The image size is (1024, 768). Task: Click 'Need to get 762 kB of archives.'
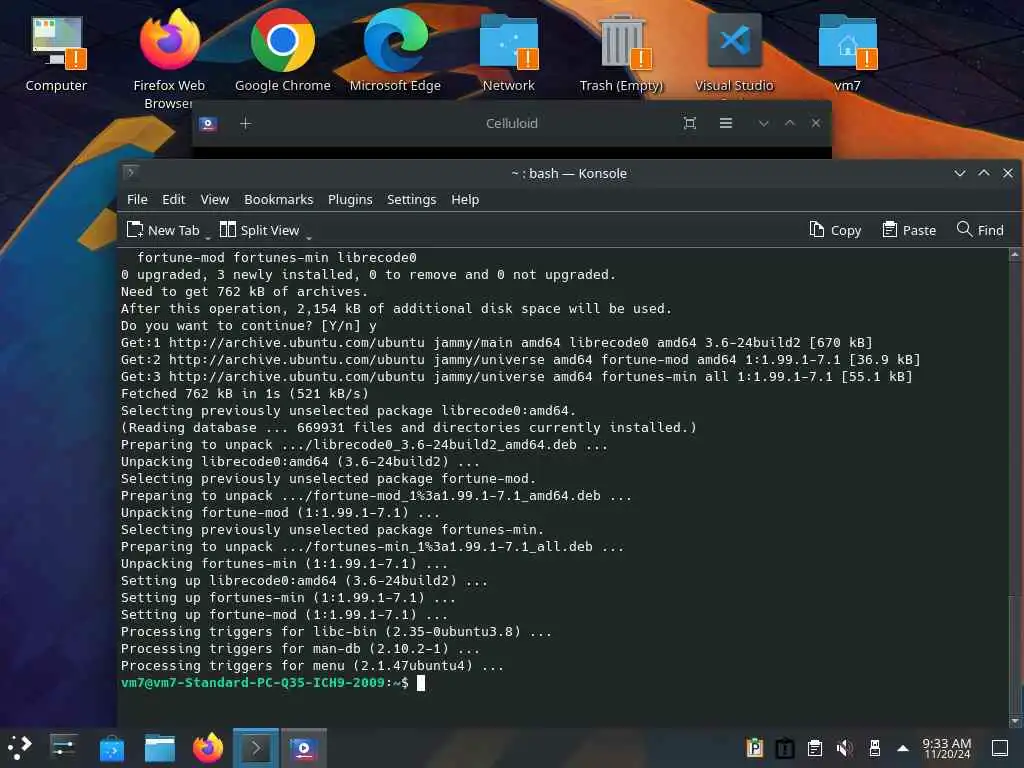[244, 292]
